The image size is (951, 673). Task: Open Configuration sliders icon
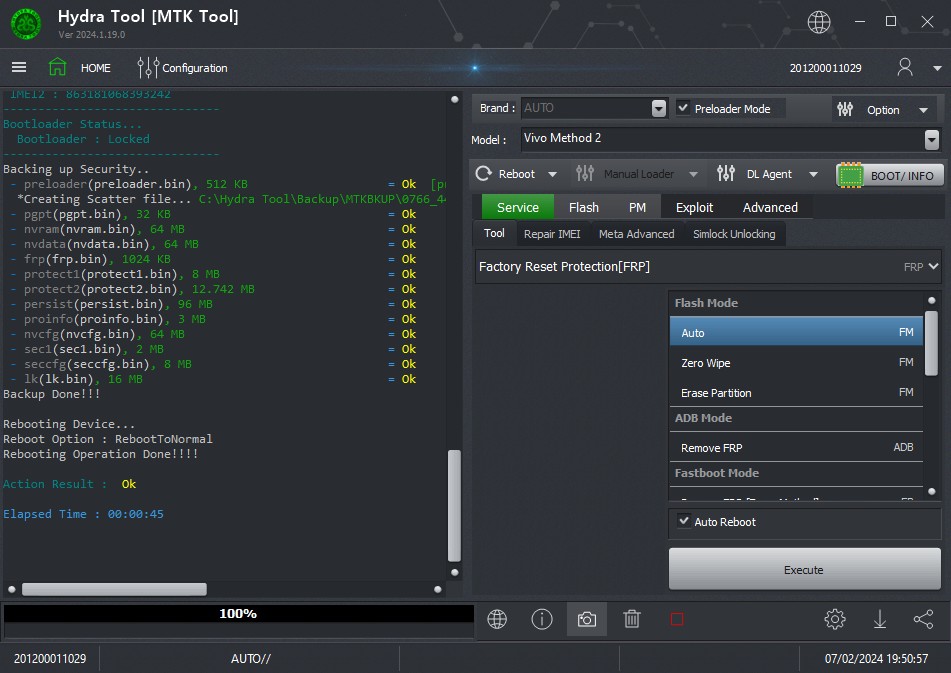click(148, 67)
